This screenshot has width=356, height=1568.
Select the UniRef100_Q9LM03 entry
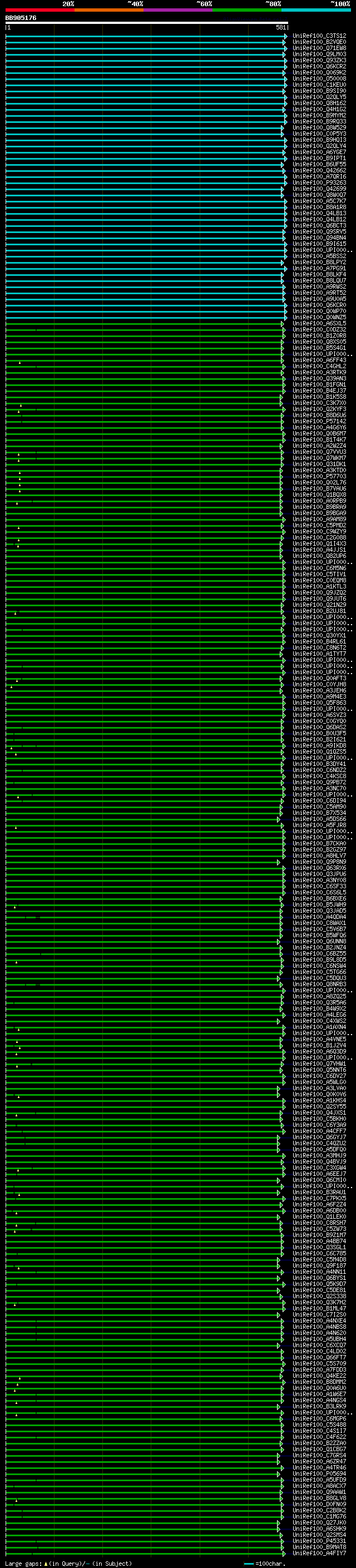tap(319, 54)
